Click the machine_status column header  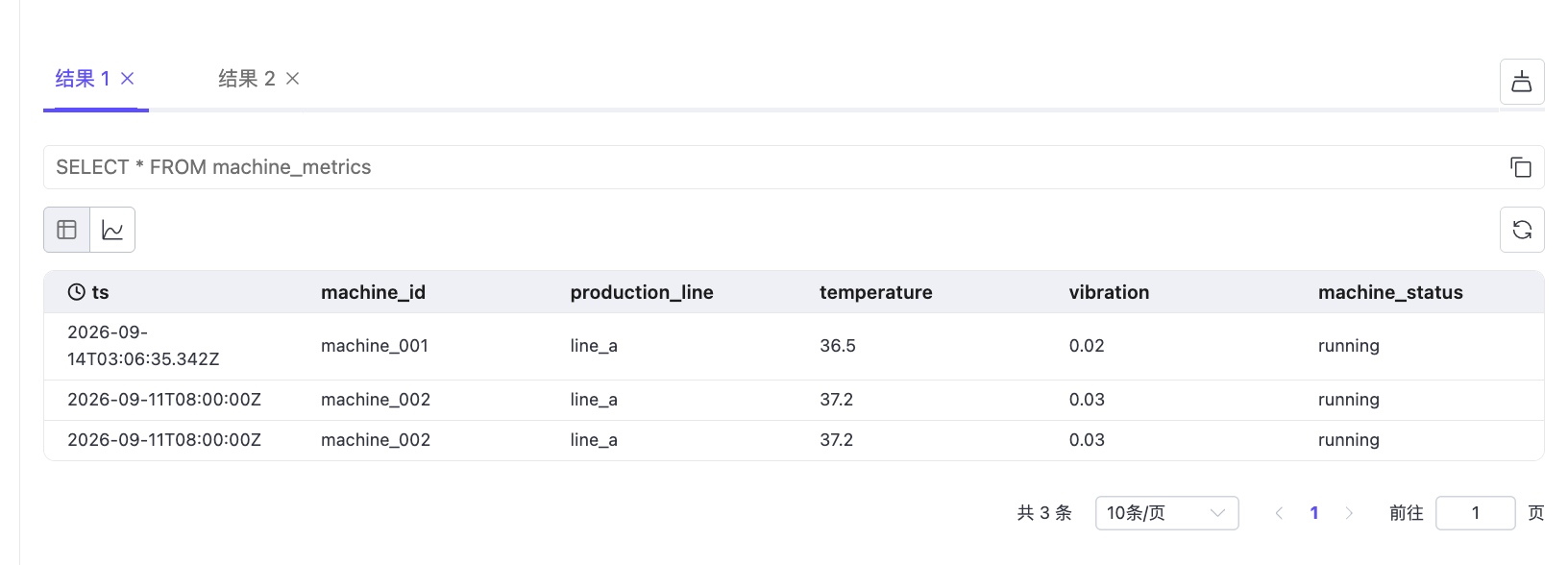point(1390,292)
